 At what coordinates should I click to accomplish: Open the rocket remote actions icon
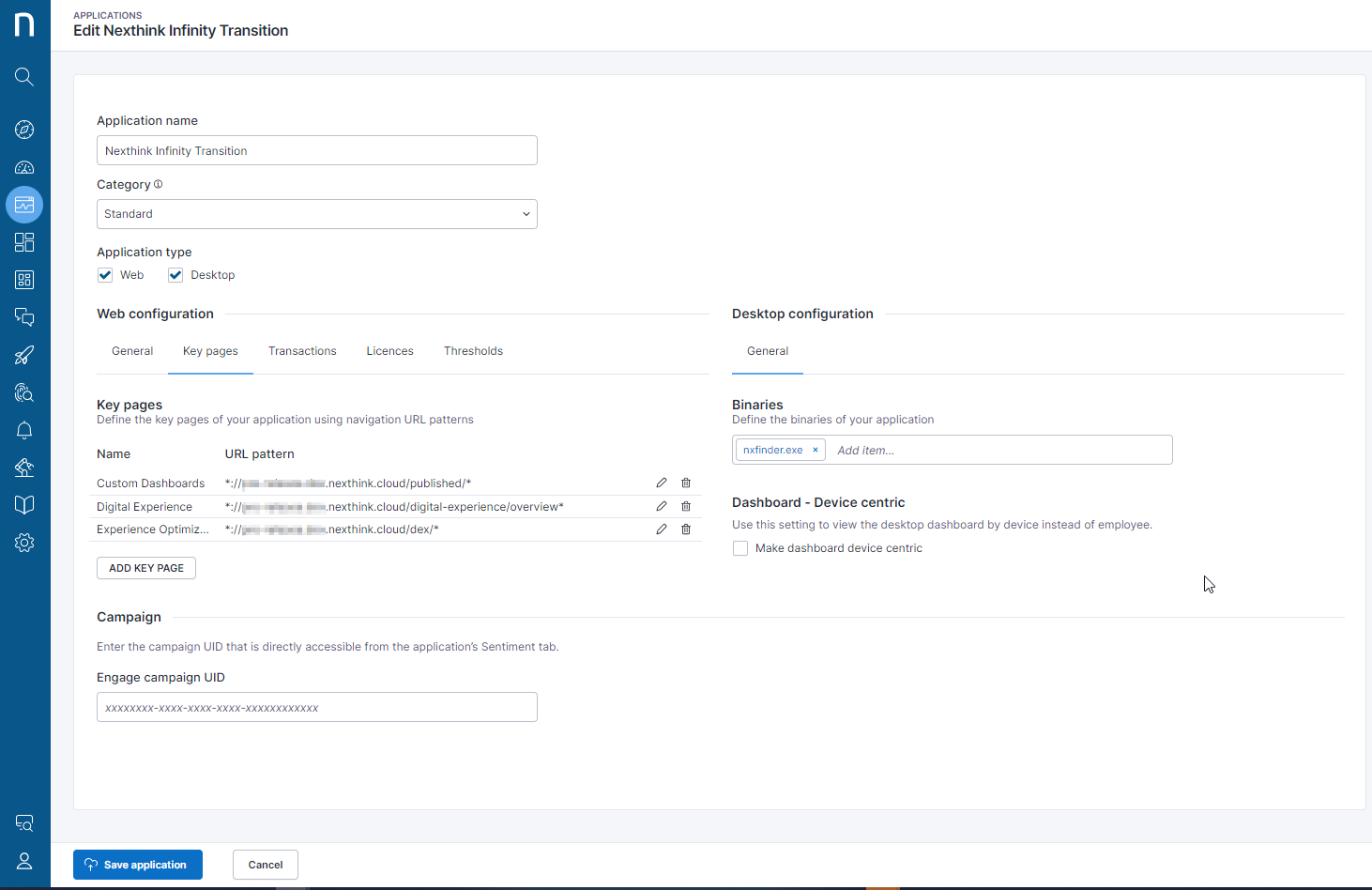coord(24,355)
